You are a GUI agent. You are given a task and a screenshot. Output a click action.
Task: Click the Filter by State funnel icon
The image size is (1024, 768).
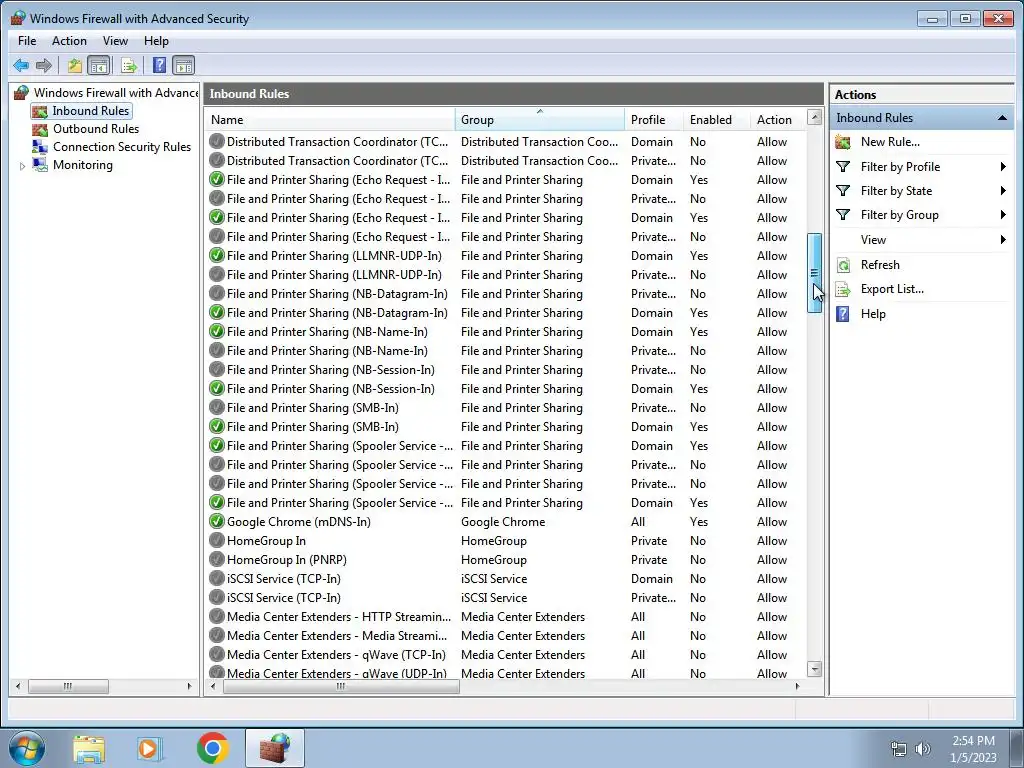843,191
